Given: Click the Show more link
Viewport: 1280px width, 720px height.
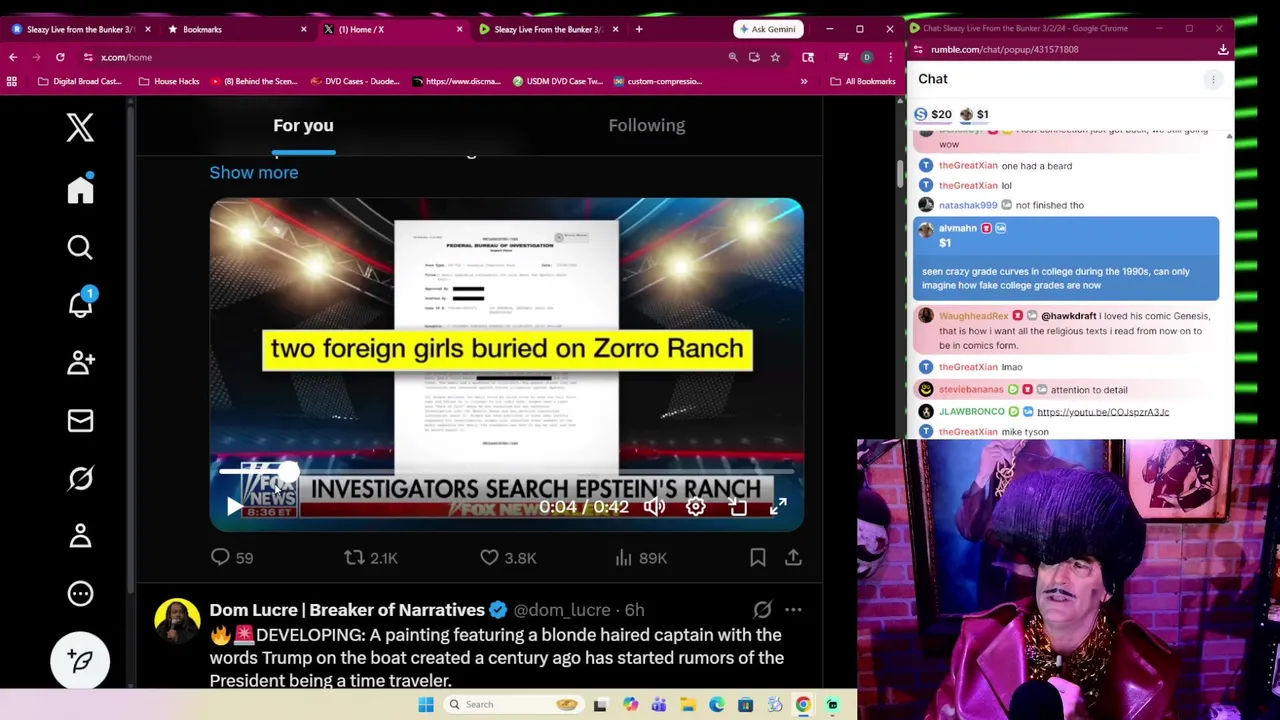Looking at the screenshot, I should point(254,172).
